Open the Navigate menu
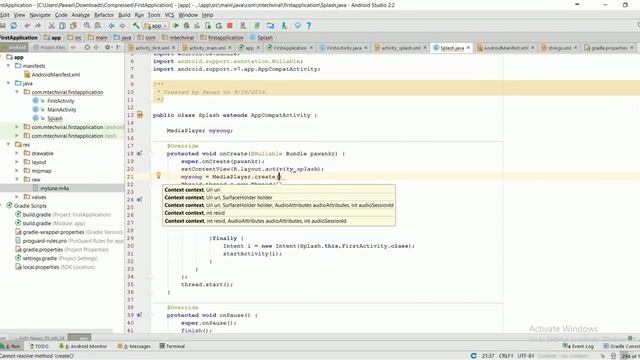This screenshot has width=640, height=360. coord(40,15)
